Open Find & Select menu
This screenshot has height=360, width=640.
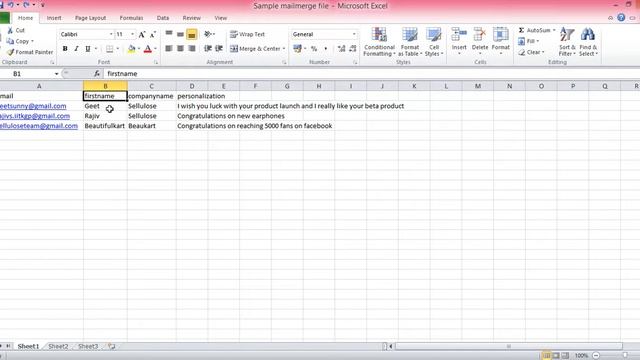coord(588,42)
